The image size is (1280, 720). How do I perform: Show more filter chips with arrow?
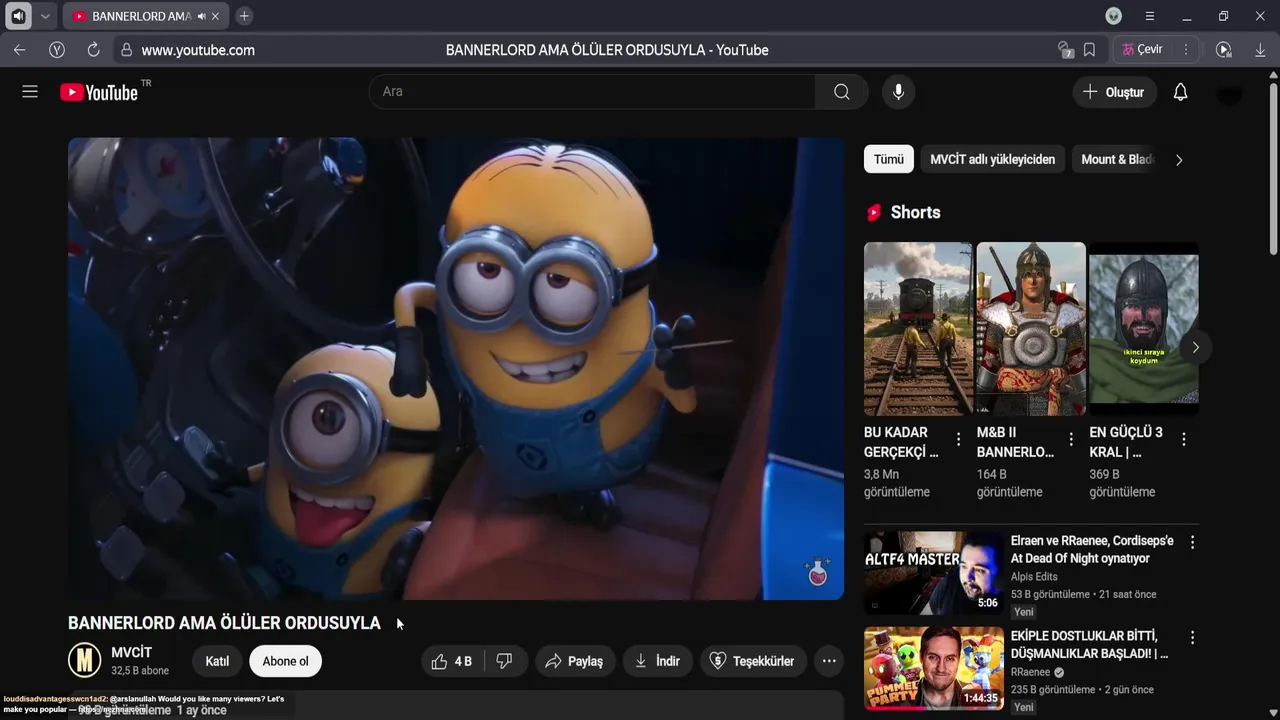click(1179, 160)
